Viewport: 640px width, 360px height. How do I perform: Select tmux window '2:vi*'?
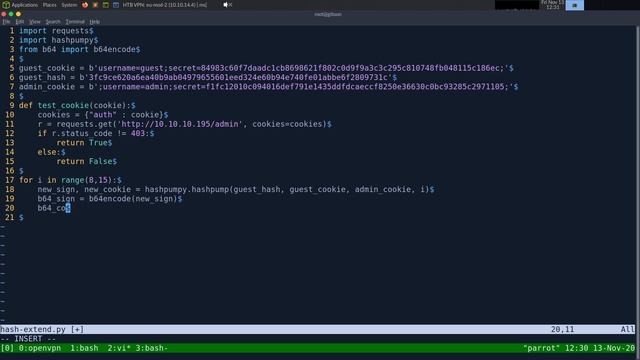point(119,348)
